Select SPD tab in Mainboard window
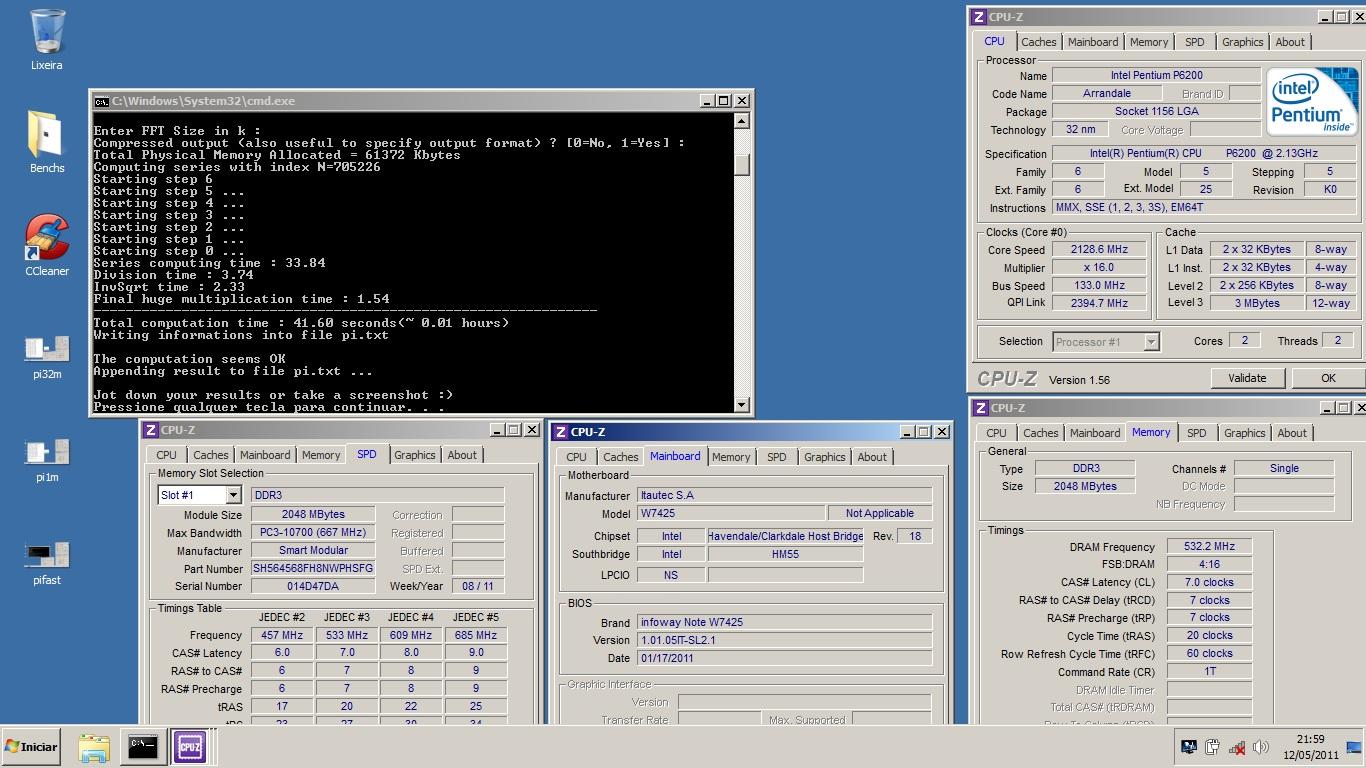 pyautogui.click(x=777, y=457)
